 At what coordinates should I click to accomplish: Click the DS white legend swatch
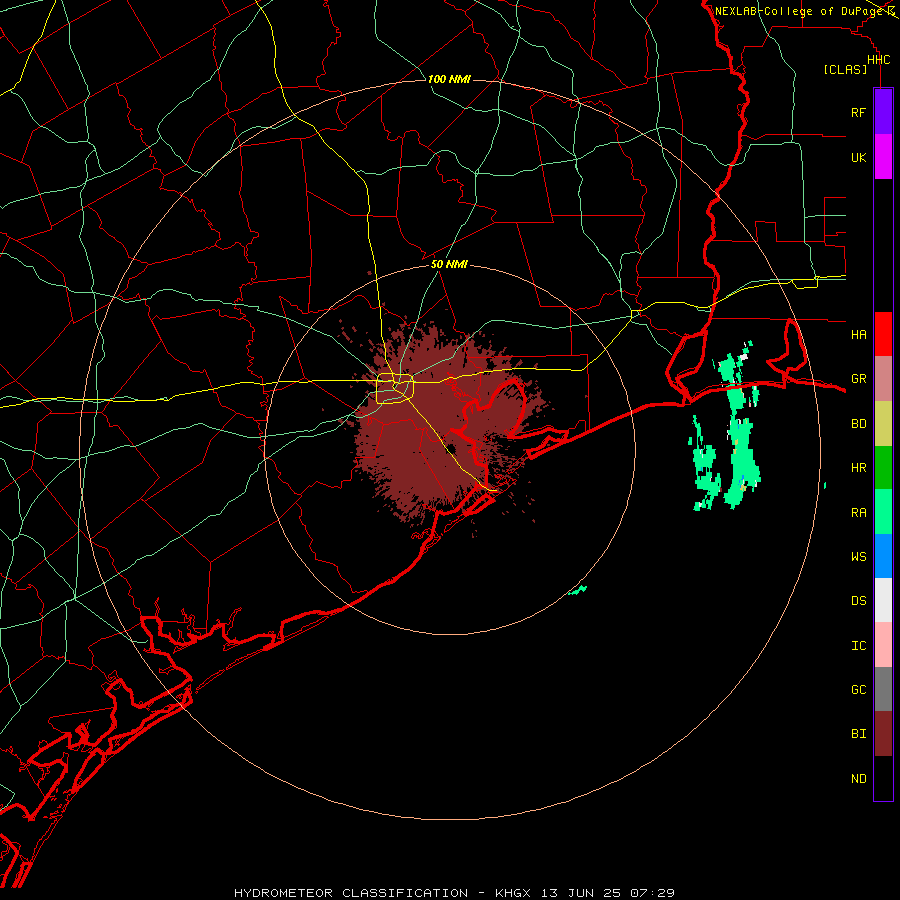[883, 600]
